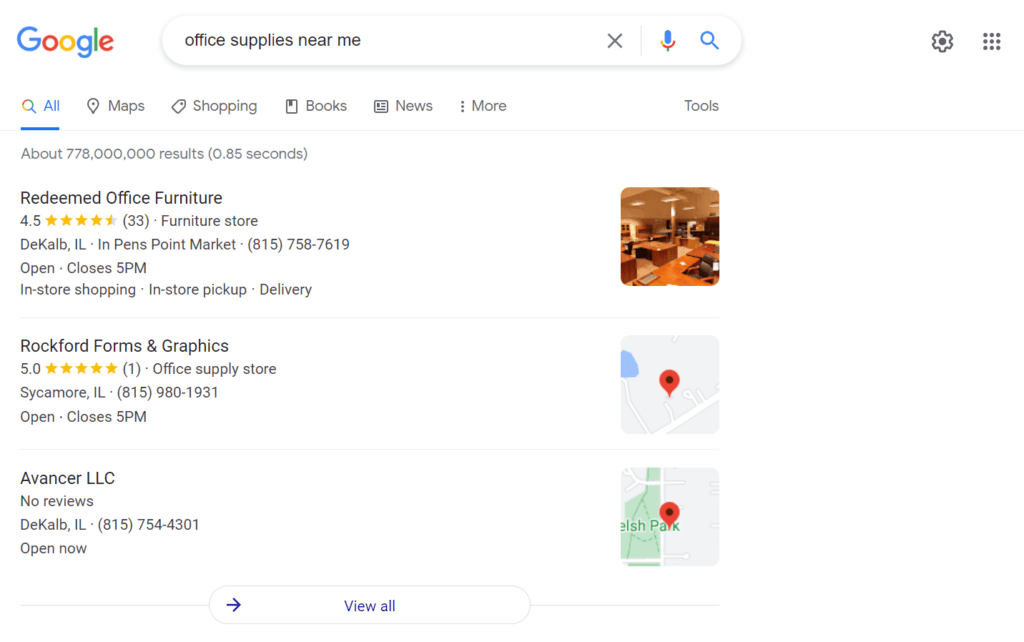
Task: Open the Rockford Forms & Graphics listing
Action: coord(124,345)
